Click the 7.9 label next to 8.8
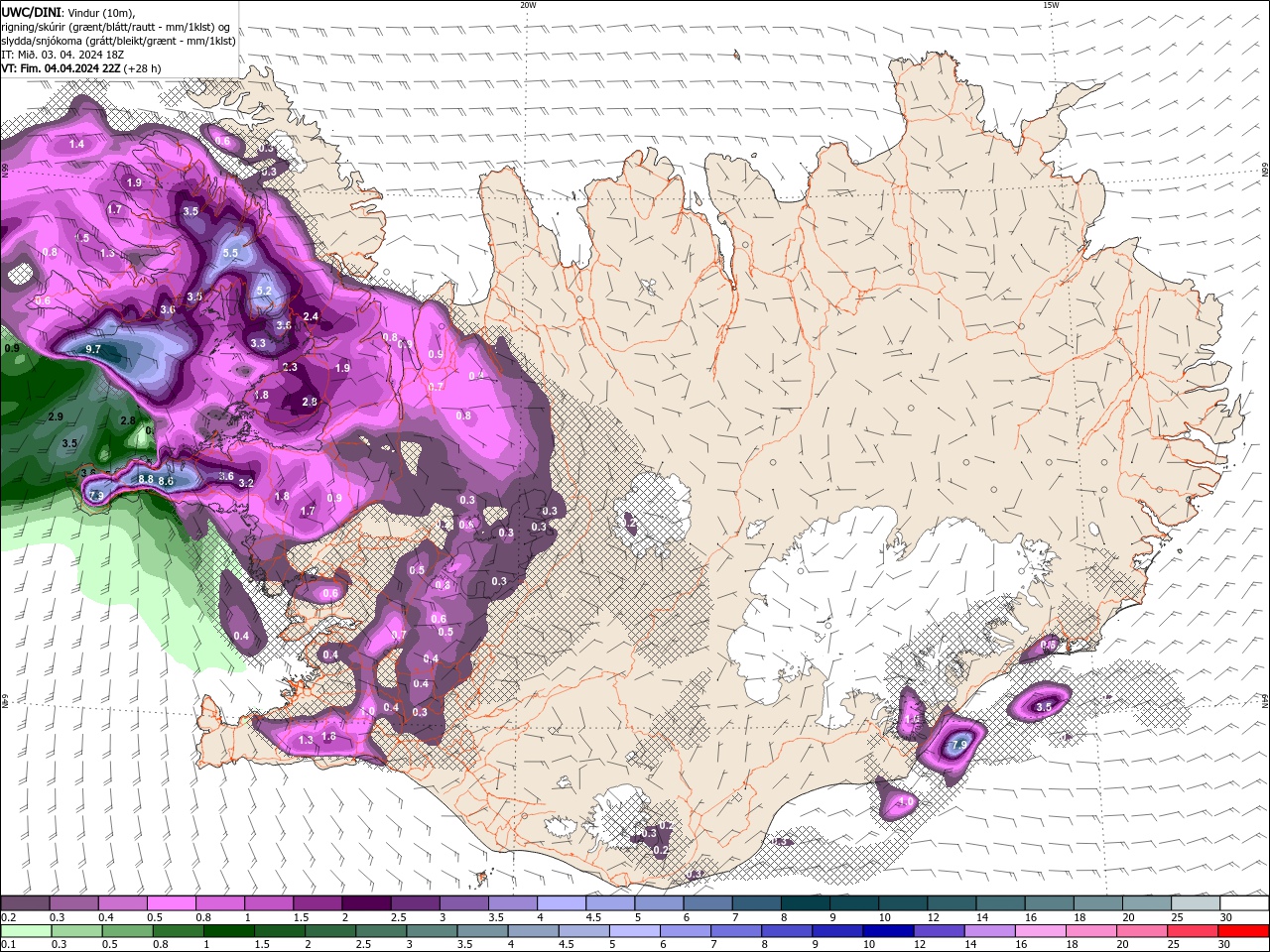1270x952 pixels. coord(96,495)
